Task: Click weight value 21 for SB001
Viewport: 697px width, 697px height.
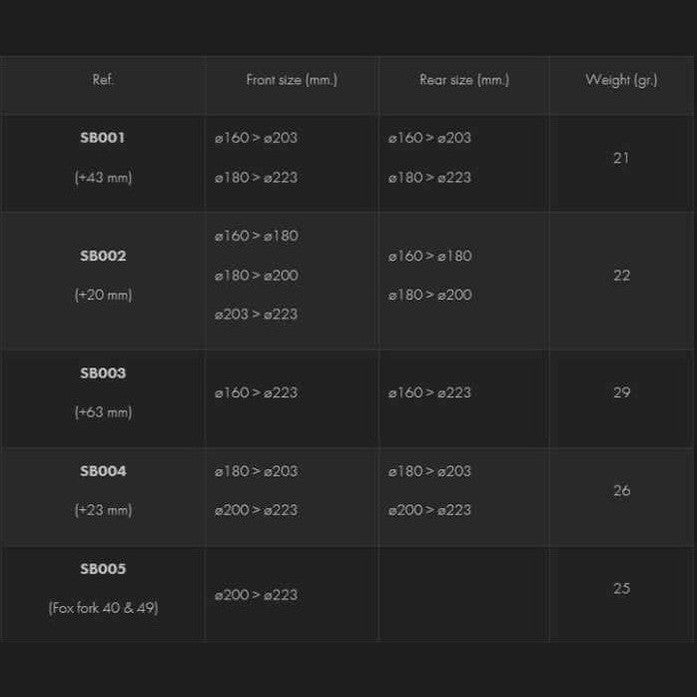Action: [621, 158]
